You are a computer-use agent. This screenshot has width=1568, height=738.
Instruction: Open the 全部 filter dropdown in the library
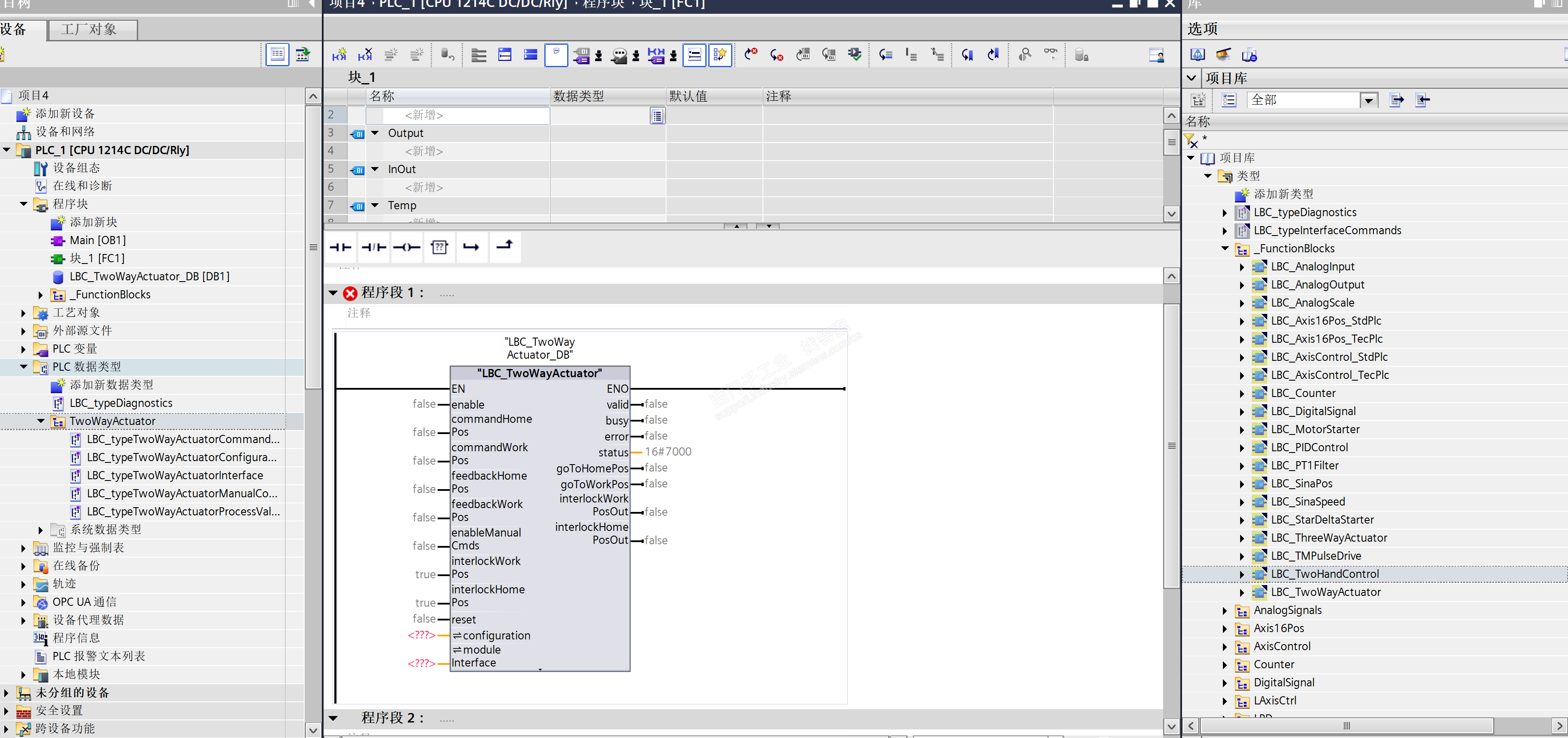point(1368,100)
